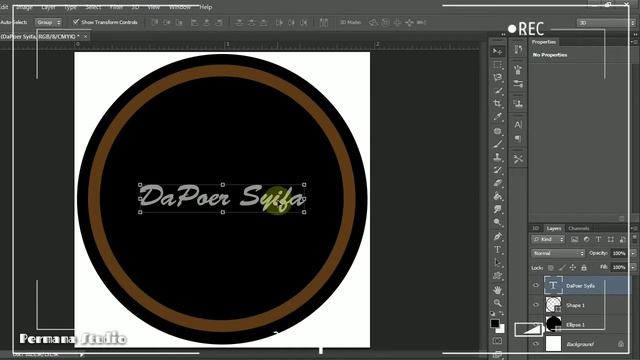Select the Zoom tool
The image size is (640, 360).
click(x=497, y=303)
